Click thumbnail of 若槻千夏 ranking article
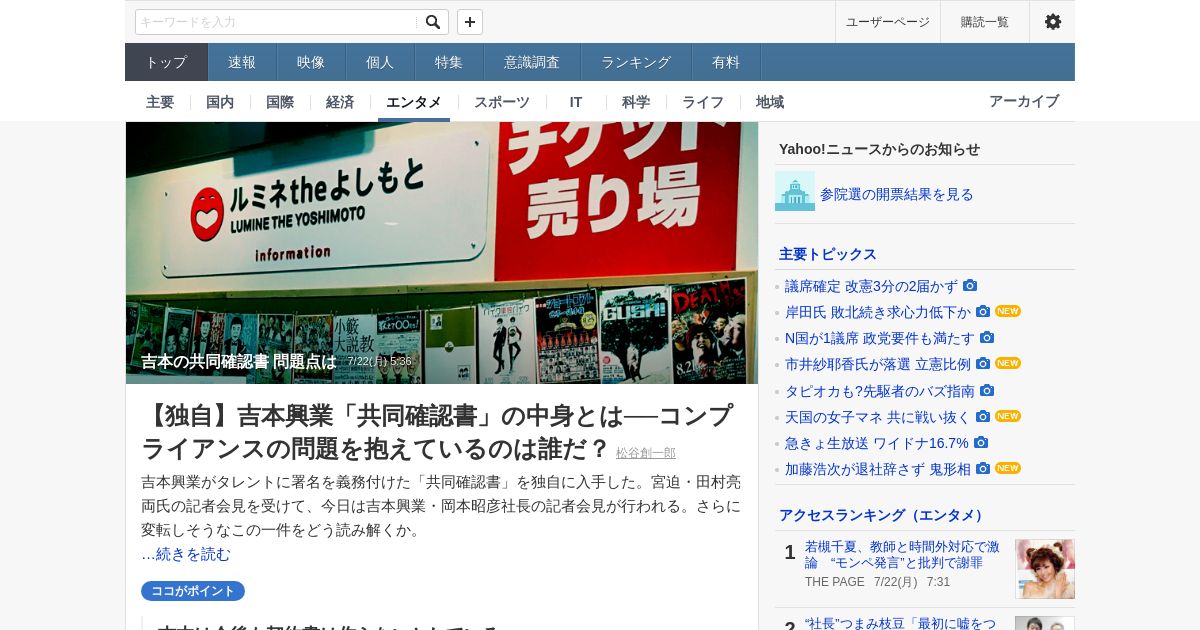Viewport: 1200px width, 630px height. coord(1045,569)
